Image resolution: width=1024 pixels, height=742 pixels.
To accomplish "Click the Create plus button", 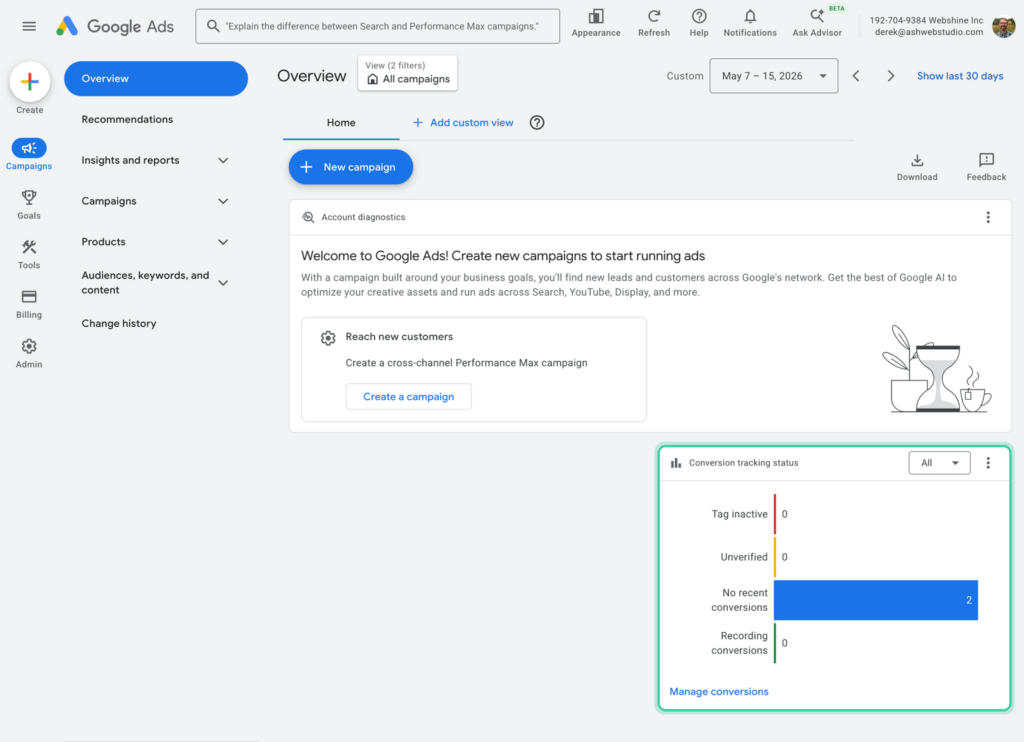I will pos(29,82).
